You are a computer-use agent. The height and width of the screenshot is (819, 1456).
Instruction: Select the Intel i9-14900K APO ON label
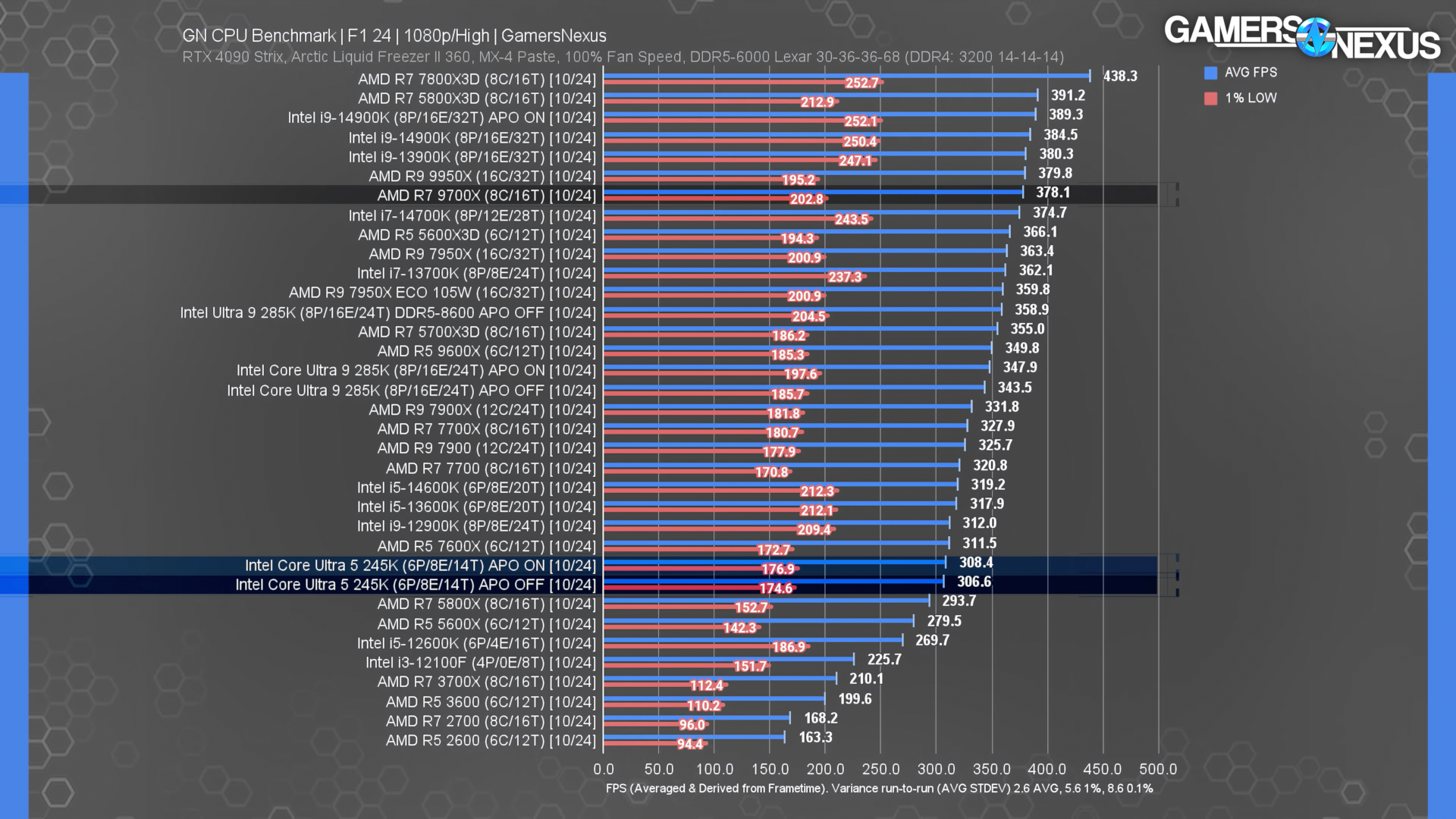click(x=442, y=118)
